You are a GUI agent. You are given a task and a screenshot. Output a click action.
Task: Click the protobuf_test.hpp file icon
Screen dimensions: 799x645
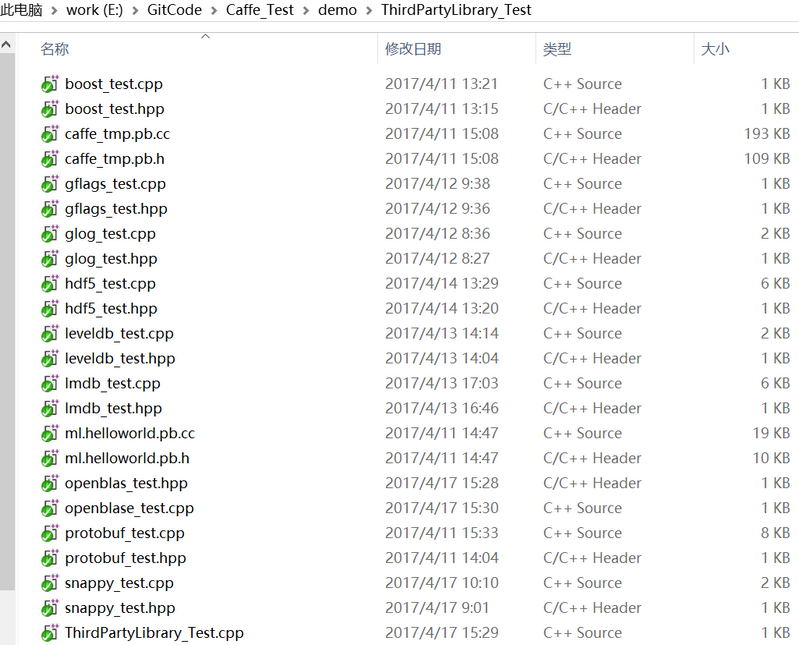pos(49,558)
